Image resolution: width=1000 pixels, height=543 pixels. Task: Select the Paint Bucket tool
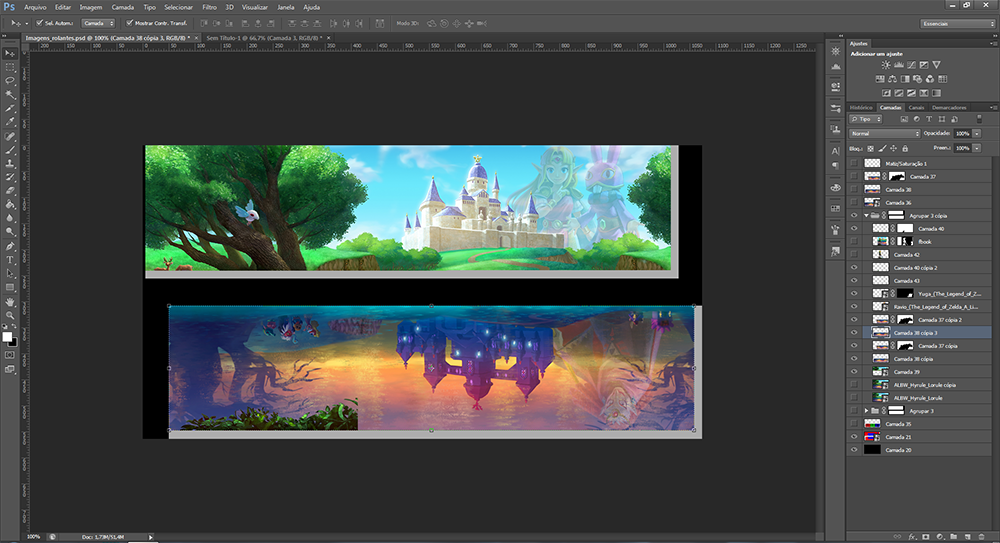coord(10,205)
